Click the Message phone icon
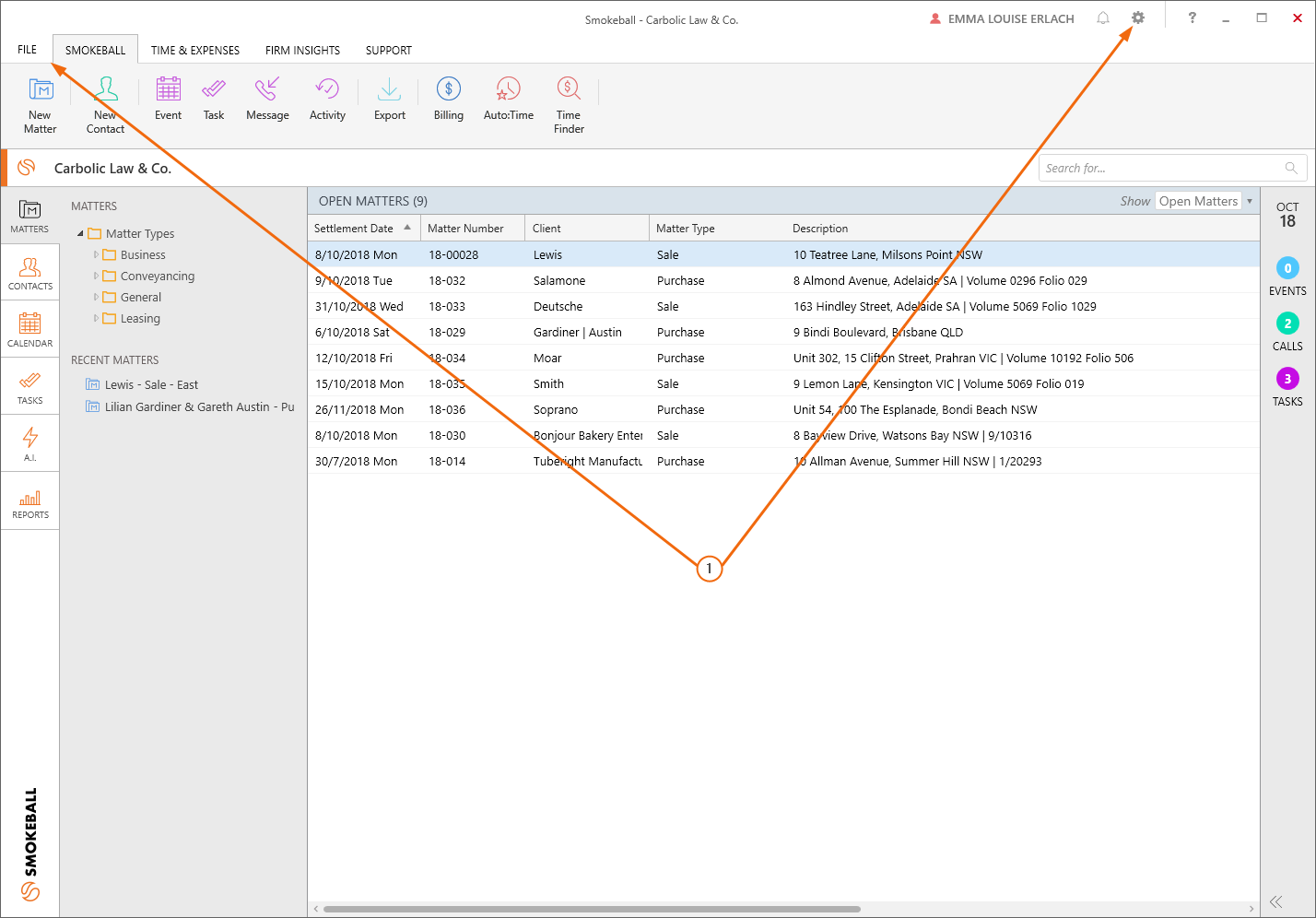The height and width of the screenshot is (918, 1316). (267, 90)
